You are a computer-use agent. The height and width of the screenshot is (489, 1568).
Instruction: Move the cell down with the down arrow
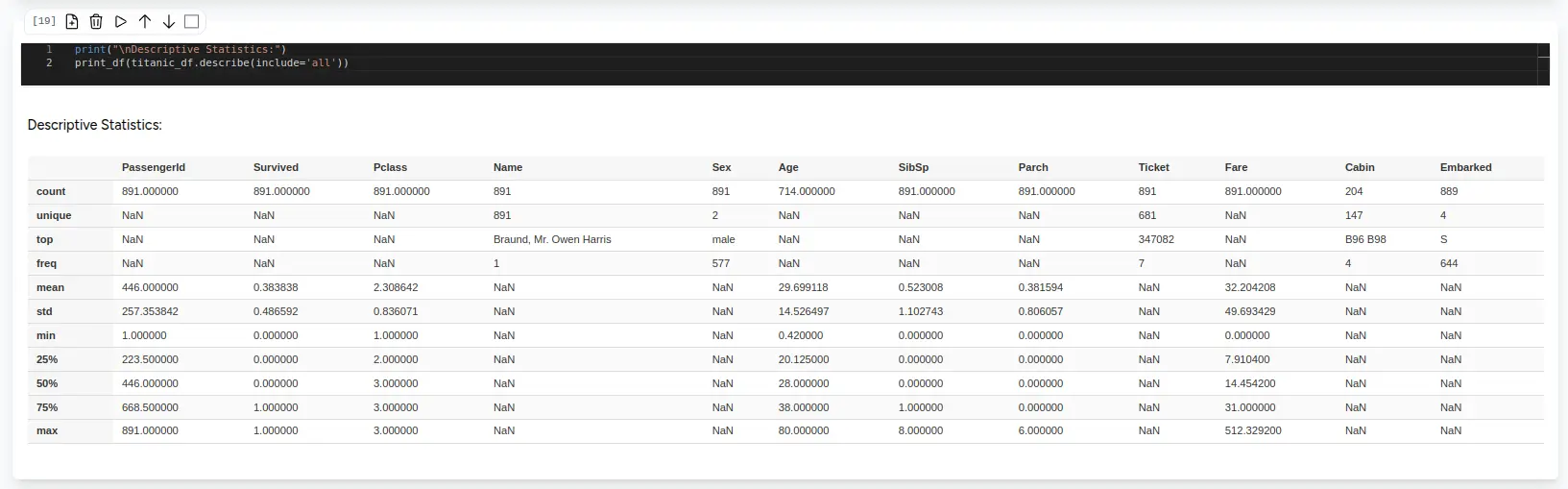coord(168,21)
